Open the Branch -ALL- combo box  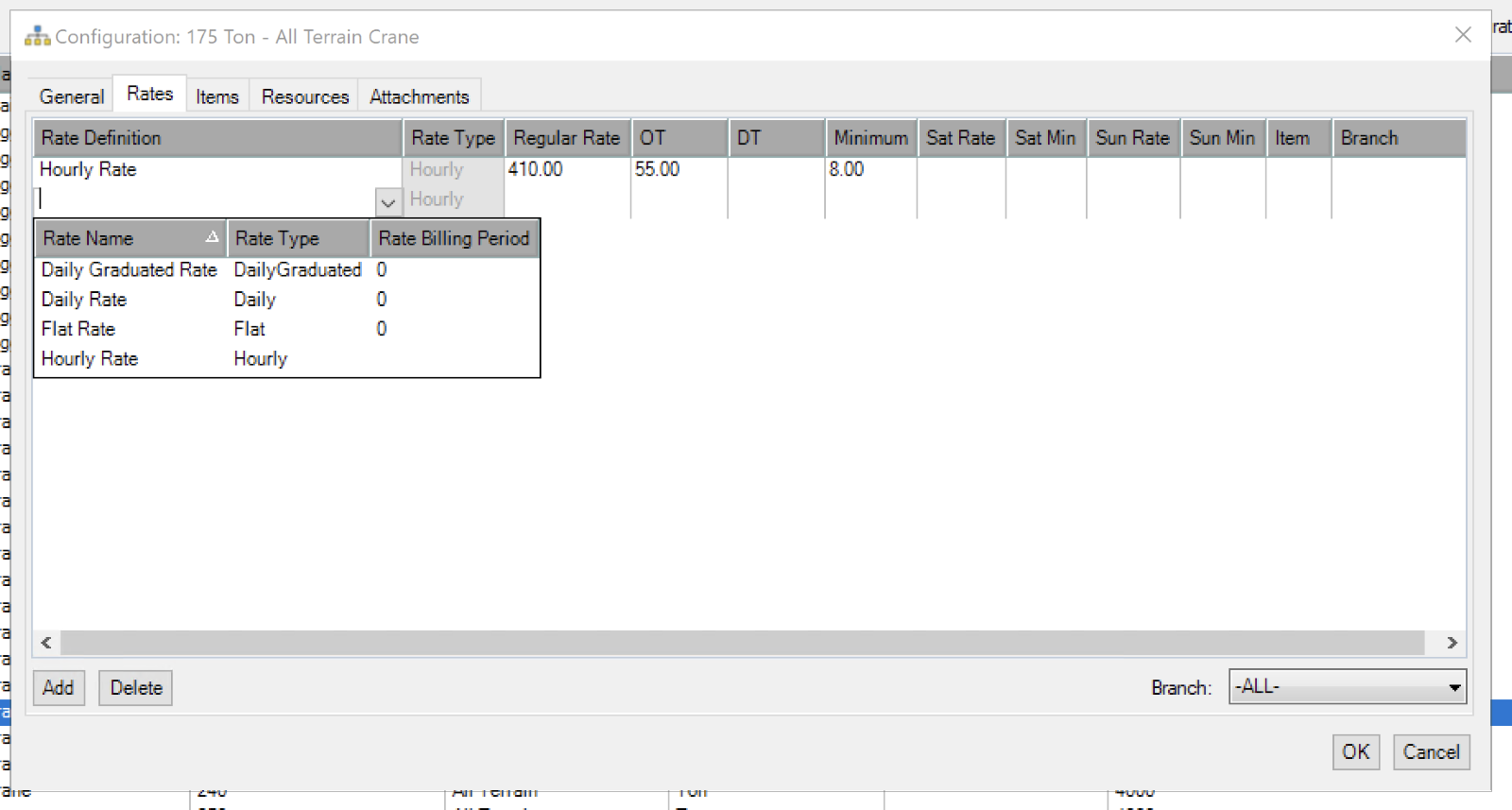pyautogui.click(x=1348, y=687)
